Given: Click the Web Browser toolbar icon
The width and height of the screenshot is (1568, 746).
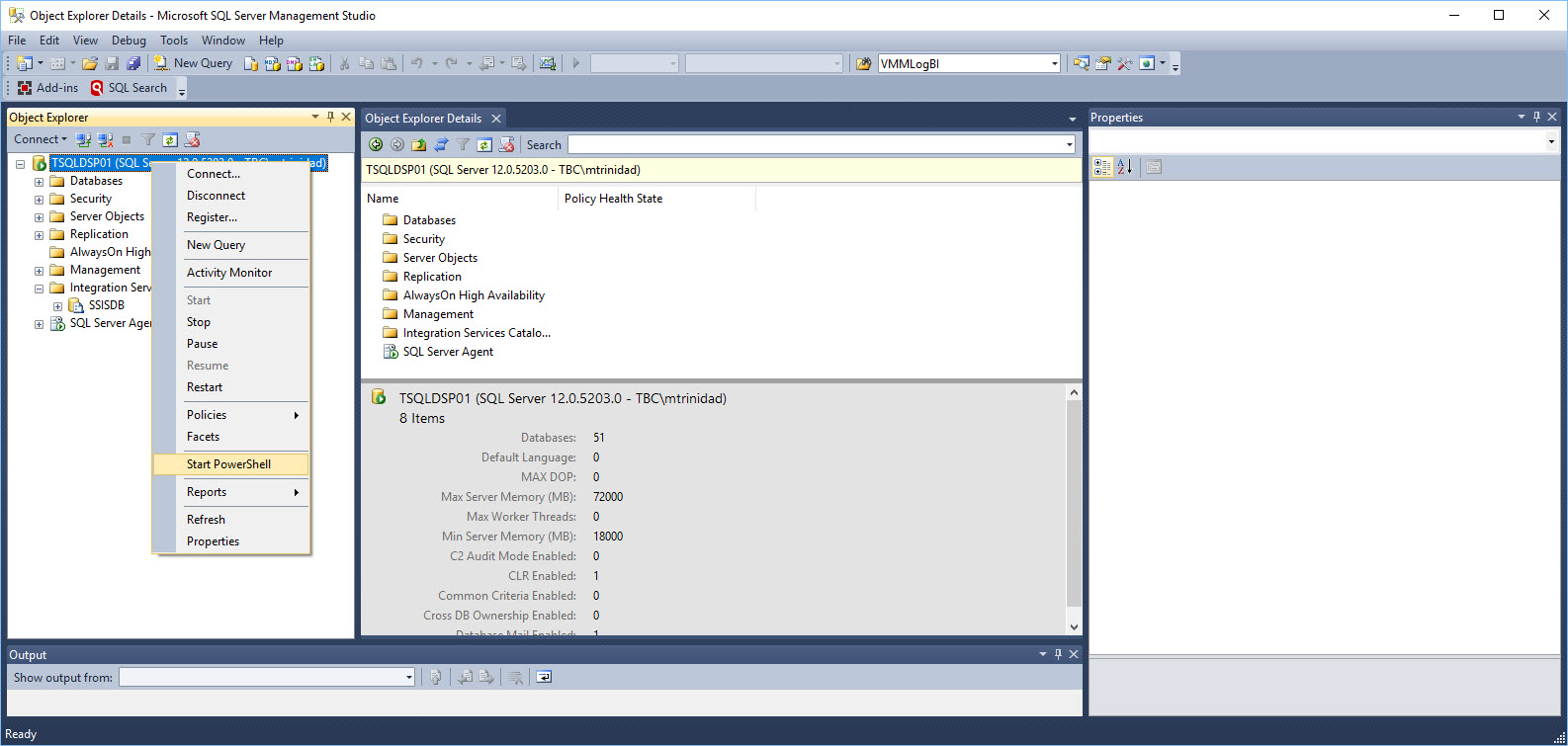Looking at the screenshot, I should pos(1147,63).
